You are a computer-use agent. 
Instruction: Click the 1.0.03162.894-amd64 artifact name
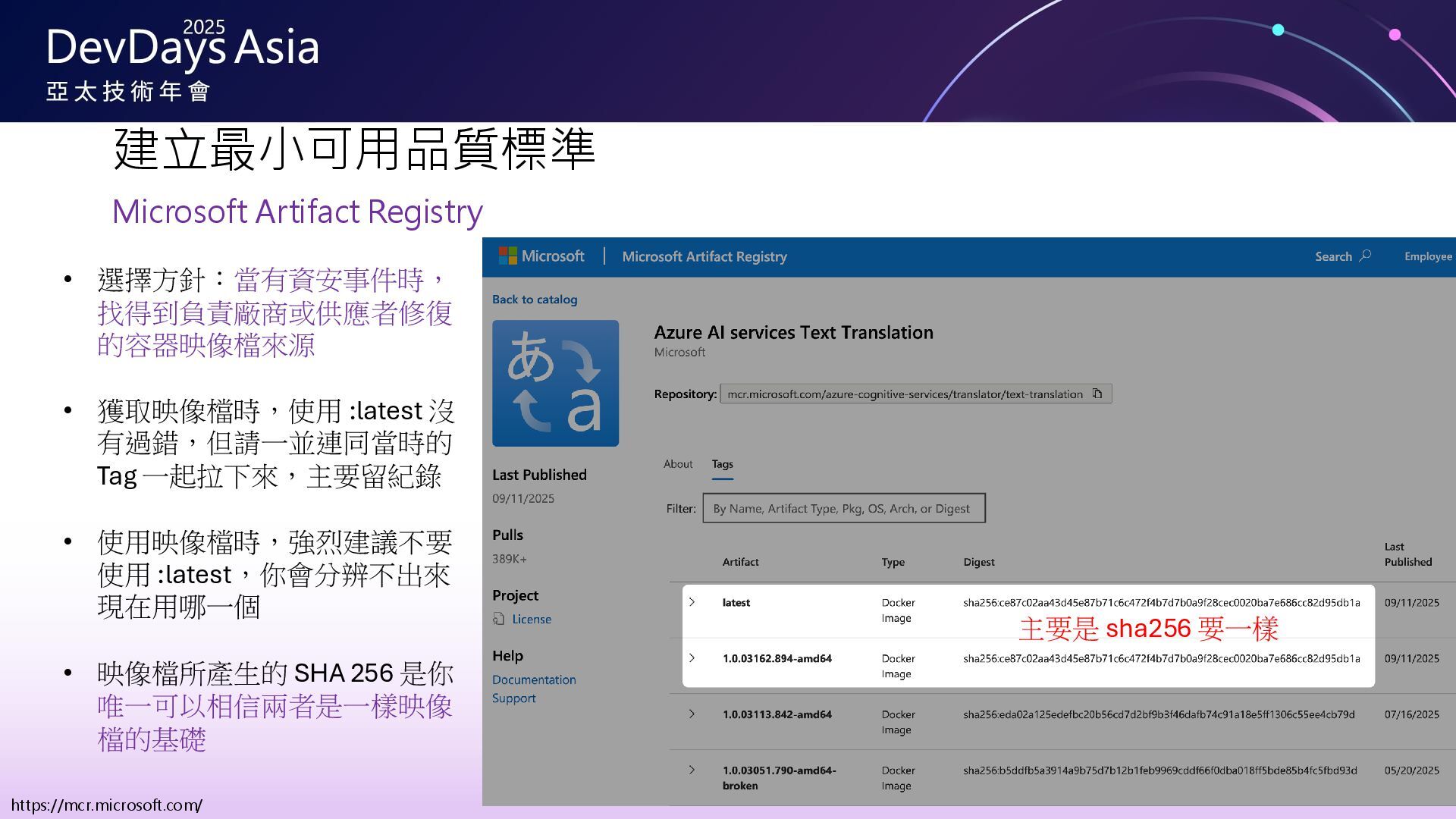[777, 658]
